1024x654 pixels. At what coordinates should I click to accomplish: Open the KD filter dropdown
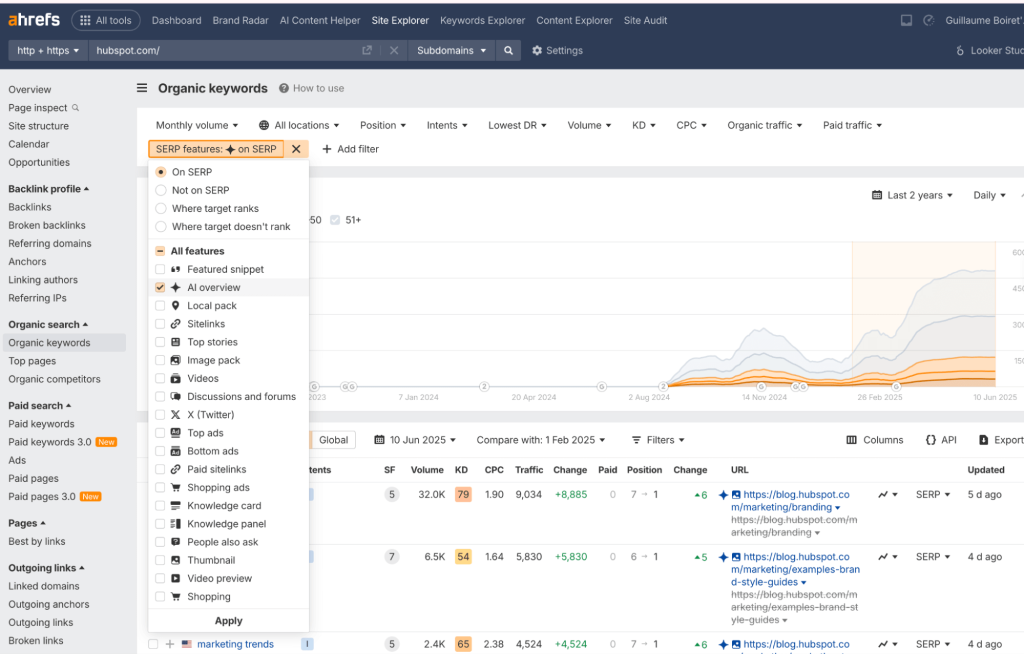click(x=643, y=125)
